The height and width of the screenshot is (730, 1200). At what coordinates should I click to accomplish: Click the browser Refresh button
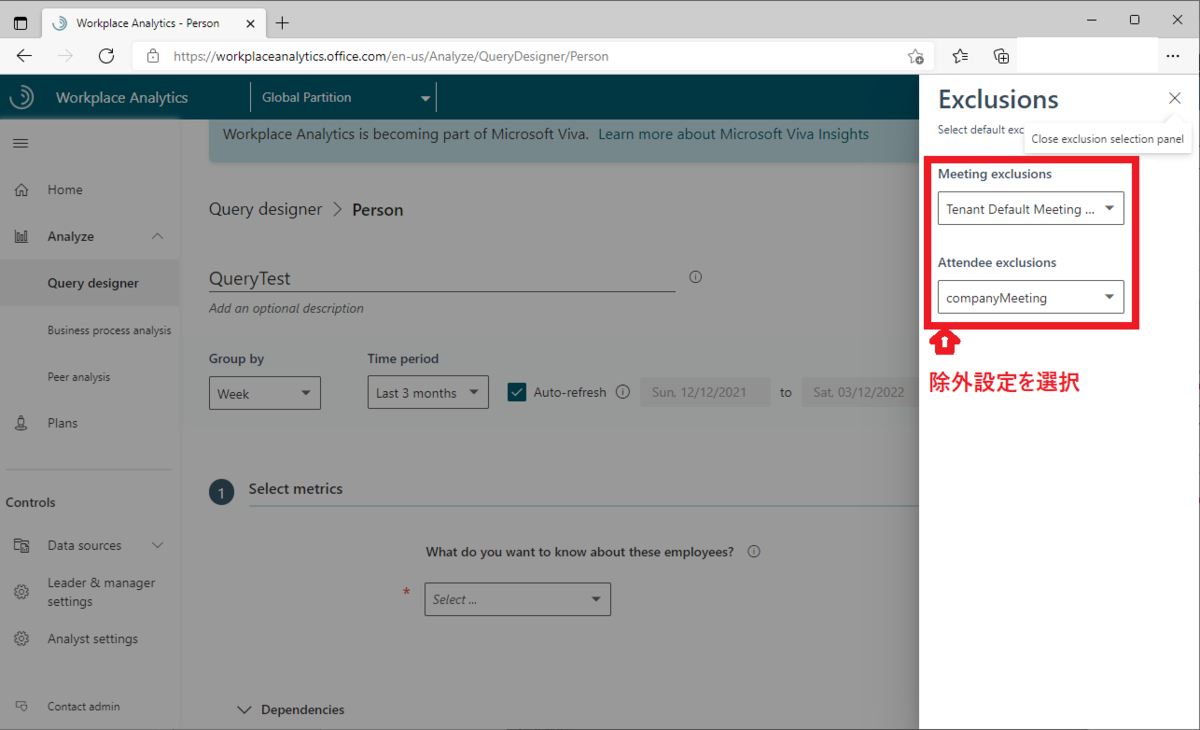106,56
